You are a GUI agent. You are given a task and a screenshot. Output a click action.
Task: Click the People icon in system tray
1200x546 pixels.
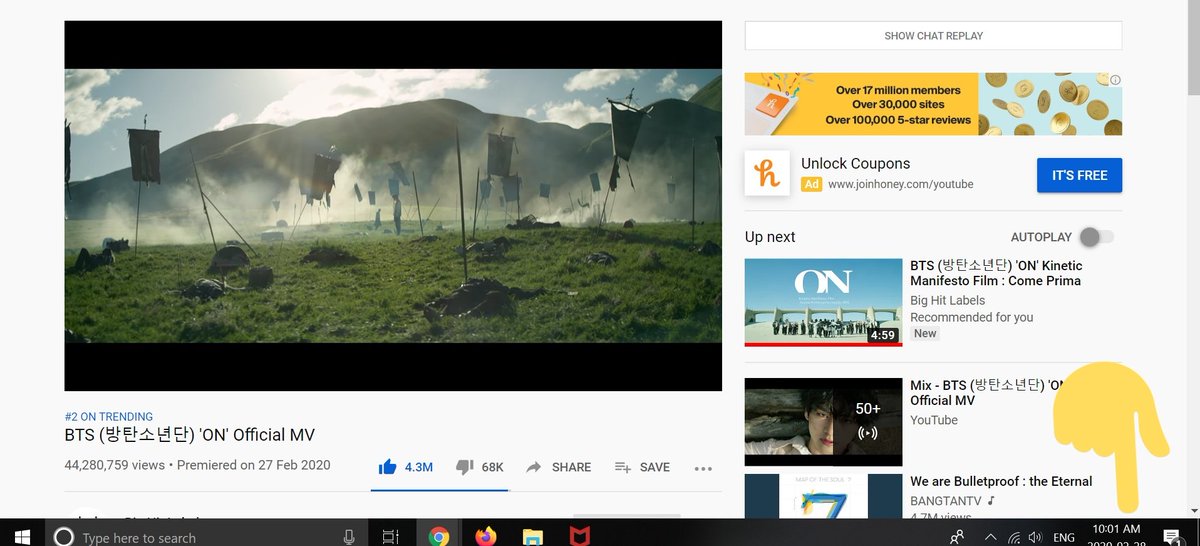[957, 537]
